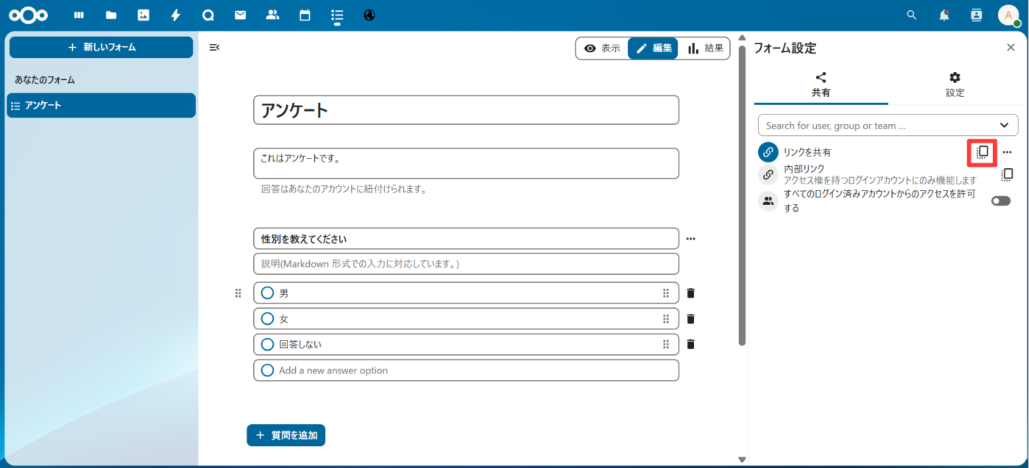Collapse the left navigation with toggle icon
Screen dimensions: 1029x468
point(214,48)
